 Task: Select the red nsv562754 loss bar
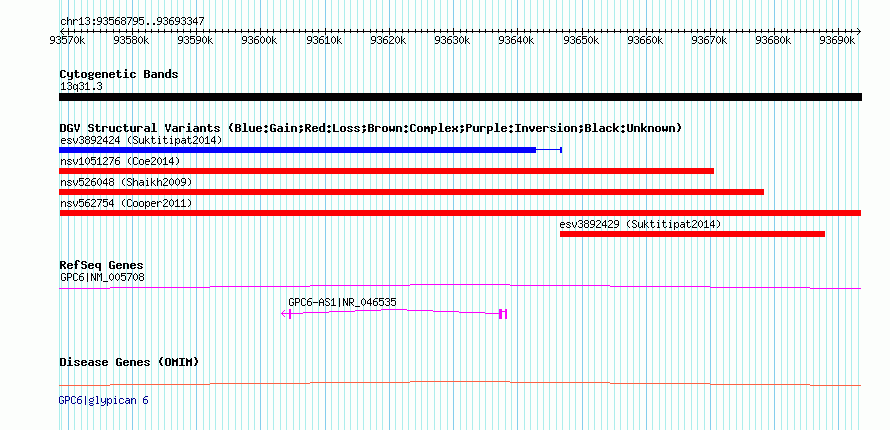point(460,213)
